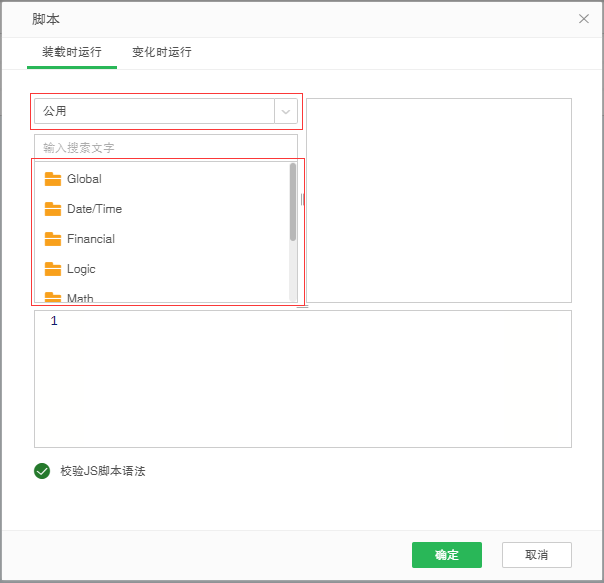Click the Date/Time folder icon
The image size is (604, 583).
click(53, 209)
